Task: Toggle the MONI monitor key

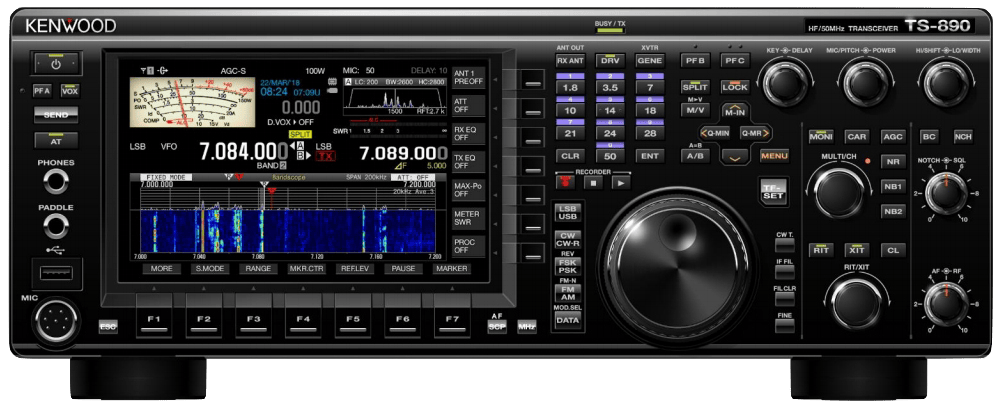Action: 820,137
